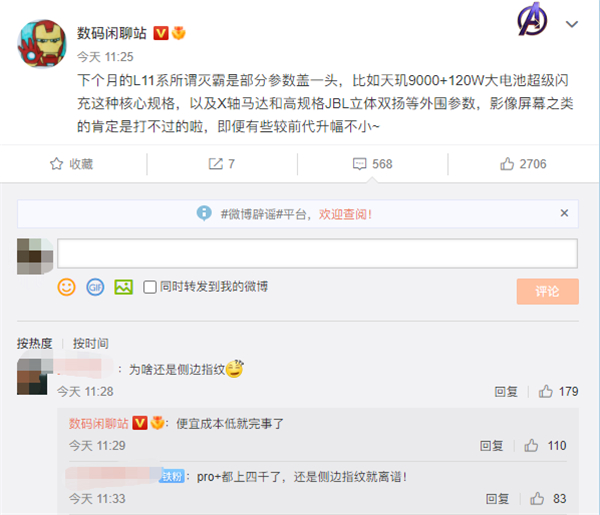Click the 收藏 star icon
600x515 pixels.
56,164
